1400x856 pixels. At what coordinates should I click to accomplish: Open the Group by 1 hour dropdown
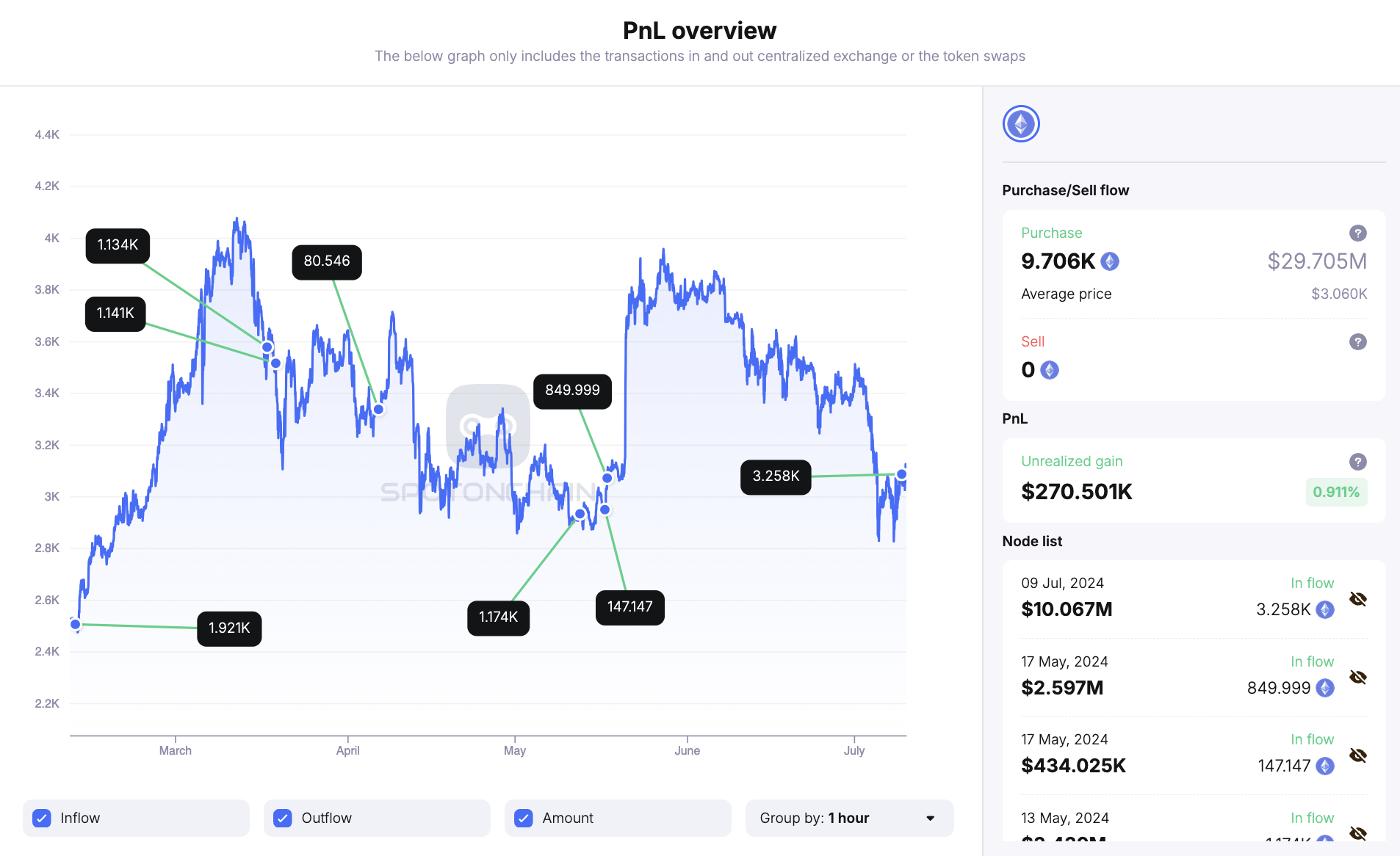click(849, 818)
